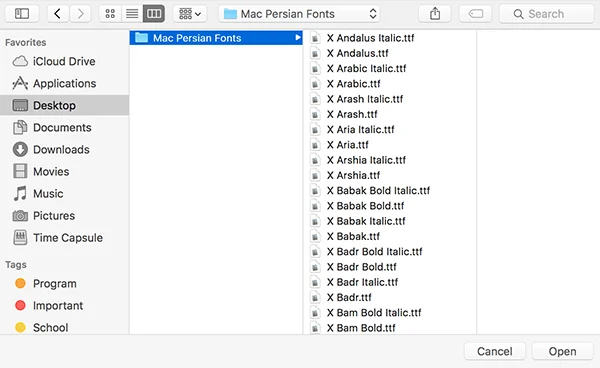
Task: Select file X Babak Italic.ttf
Action: [390, 221]
